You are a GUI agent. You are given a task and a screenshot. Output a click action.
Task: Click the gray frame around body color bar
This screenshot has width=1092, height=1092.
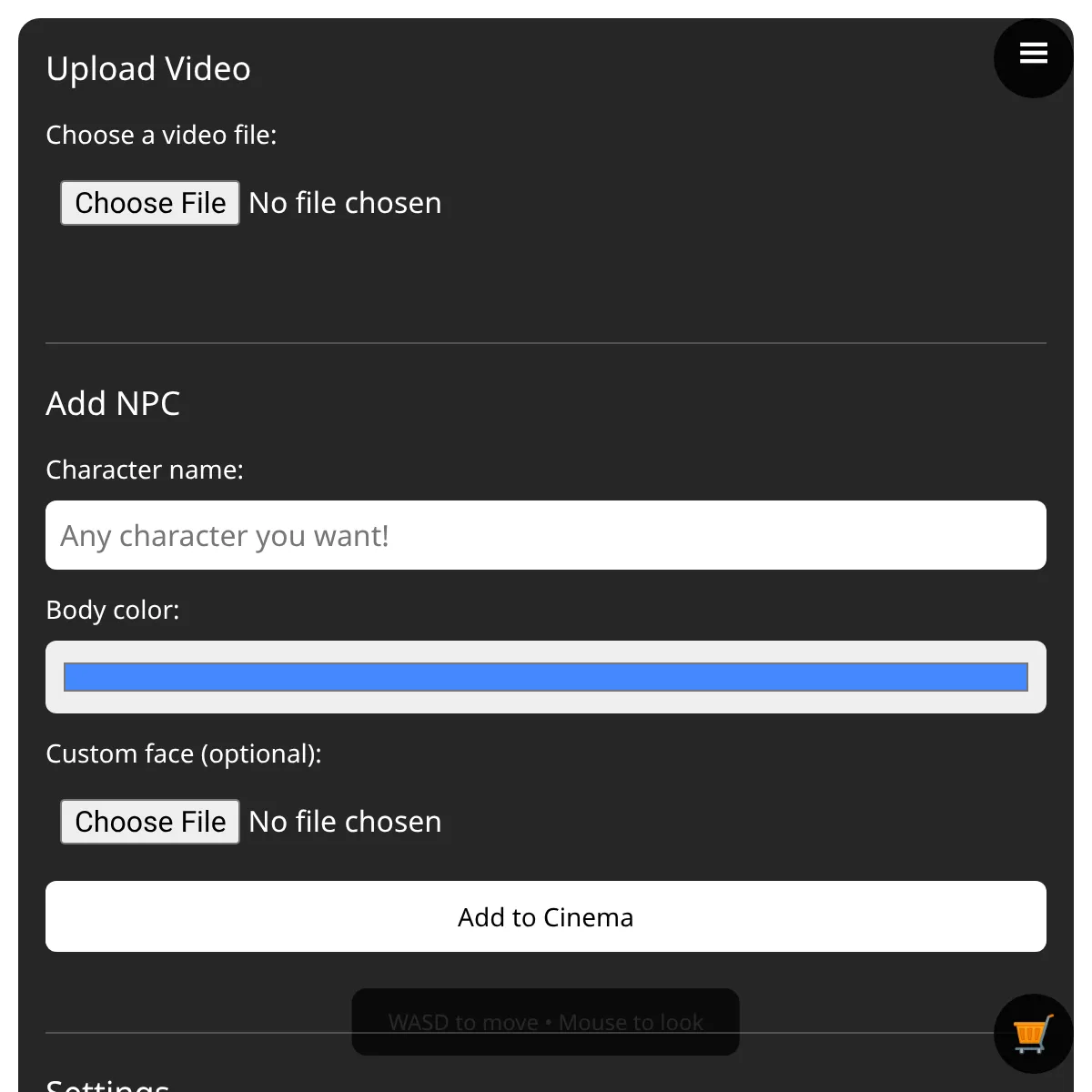pos(546,652)
